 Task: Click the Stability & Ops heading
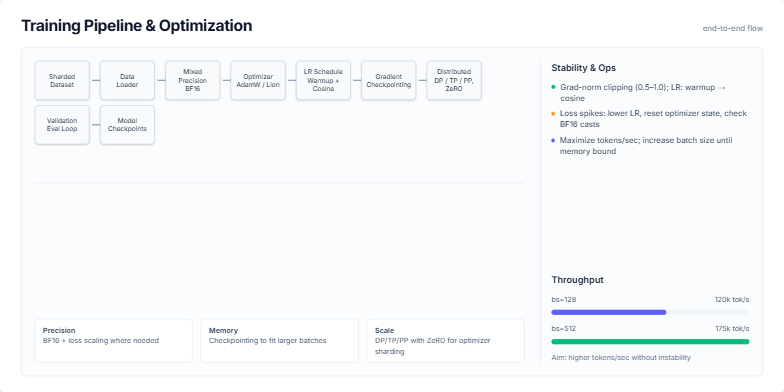click(x=584, y=68)
